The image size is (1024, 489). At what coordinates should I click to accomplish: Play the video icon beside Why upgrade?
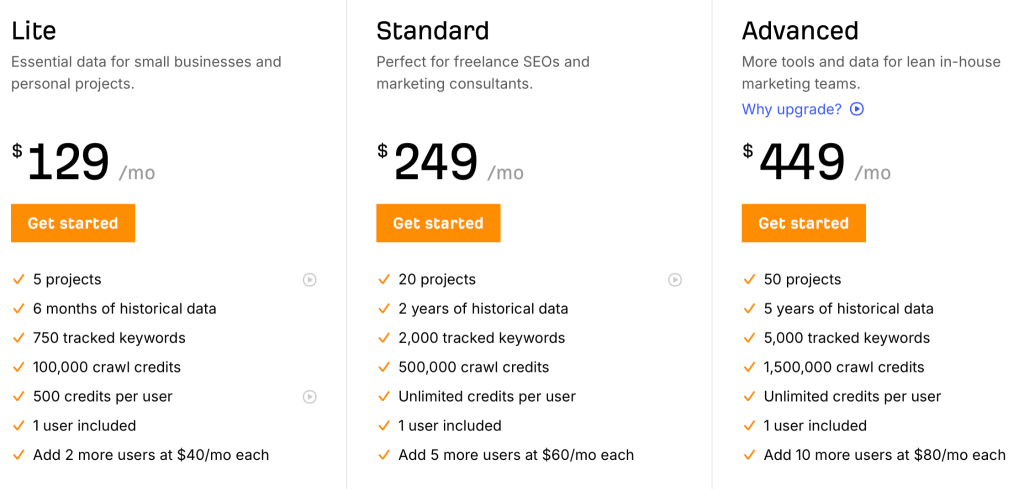point(857,109)
